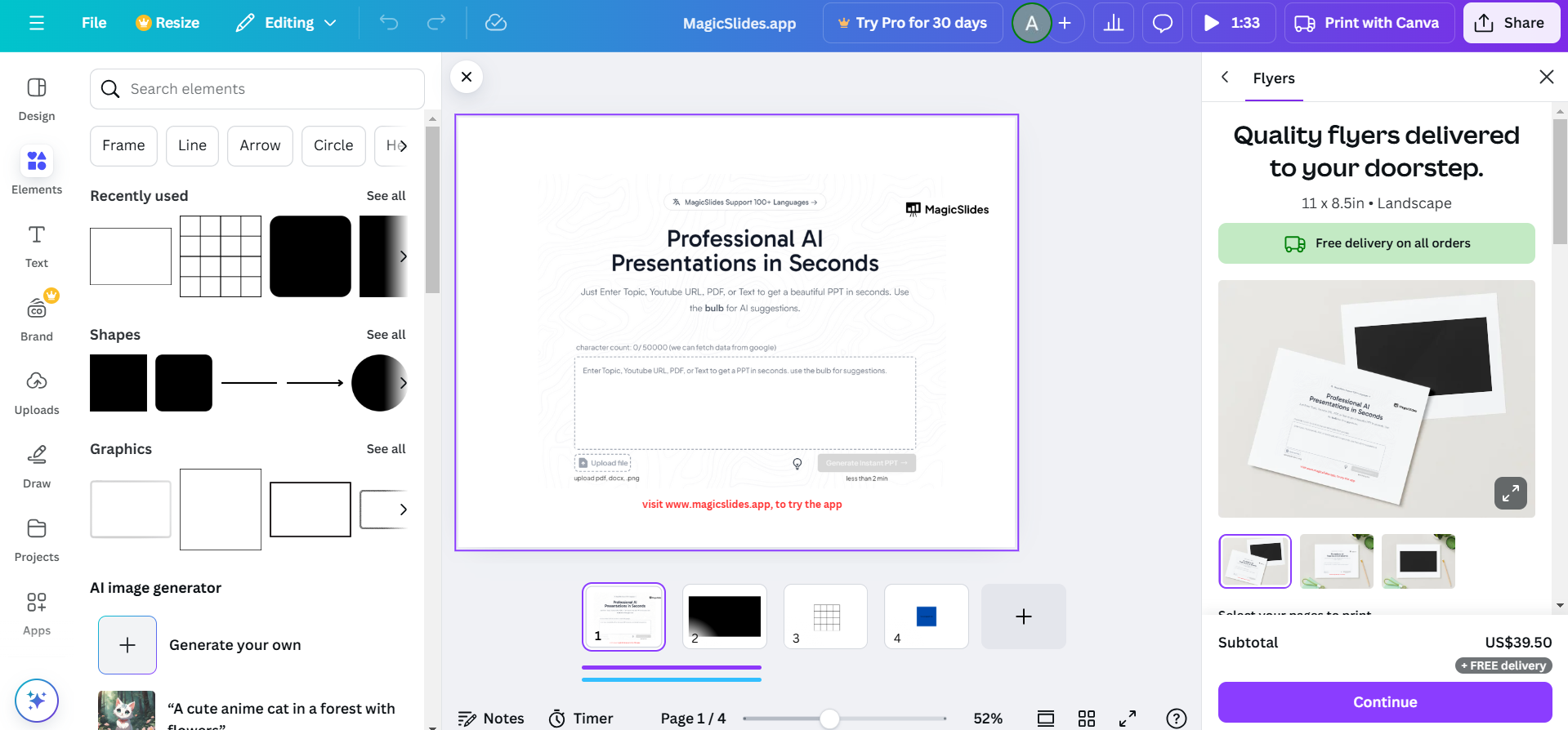This screenshot has width=1568, height=730.
Task: Go back from the Flyers panel
Action: 1225,77
